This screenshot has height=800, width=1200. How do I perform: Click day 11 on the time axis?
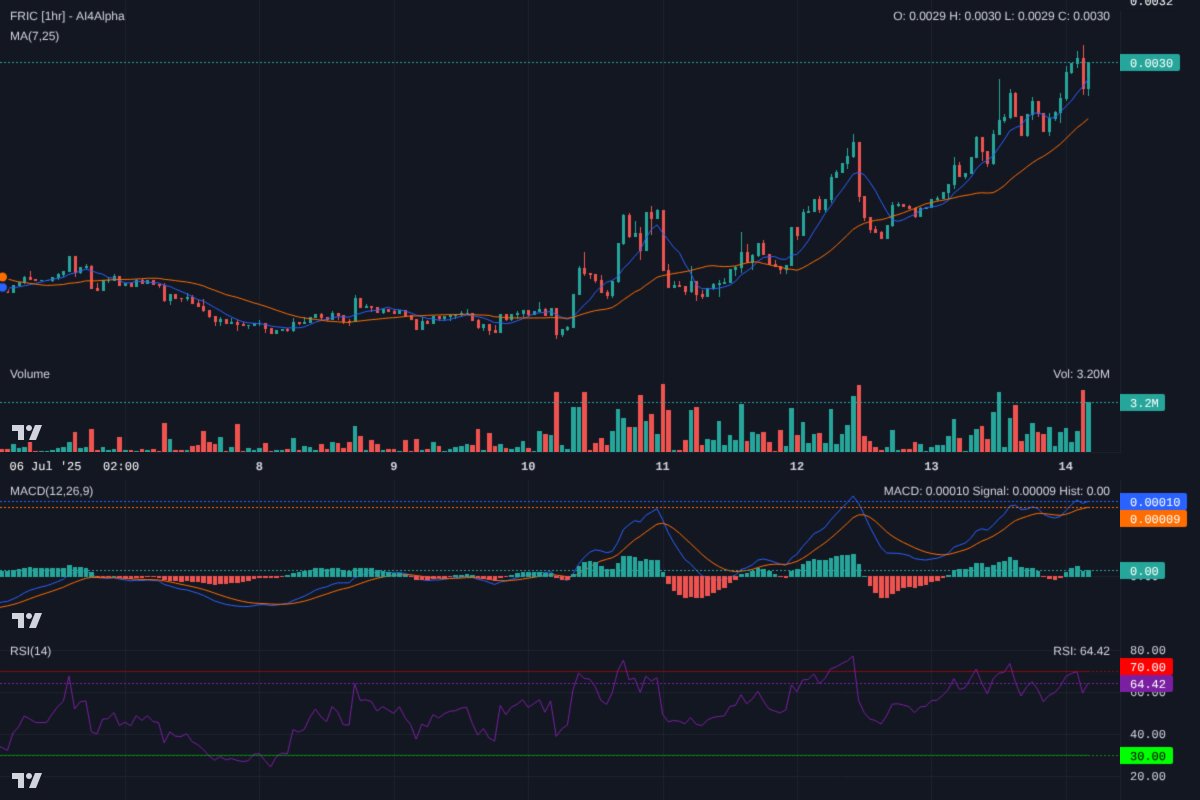662,466
